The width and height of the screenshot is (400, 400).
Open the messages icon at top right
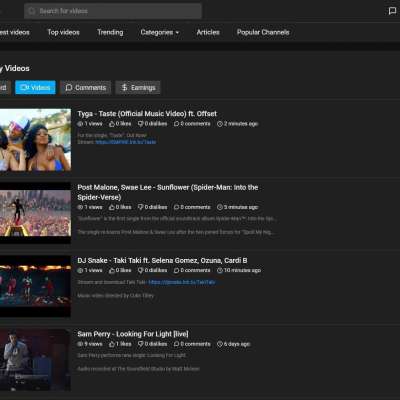tap(392, 11)
